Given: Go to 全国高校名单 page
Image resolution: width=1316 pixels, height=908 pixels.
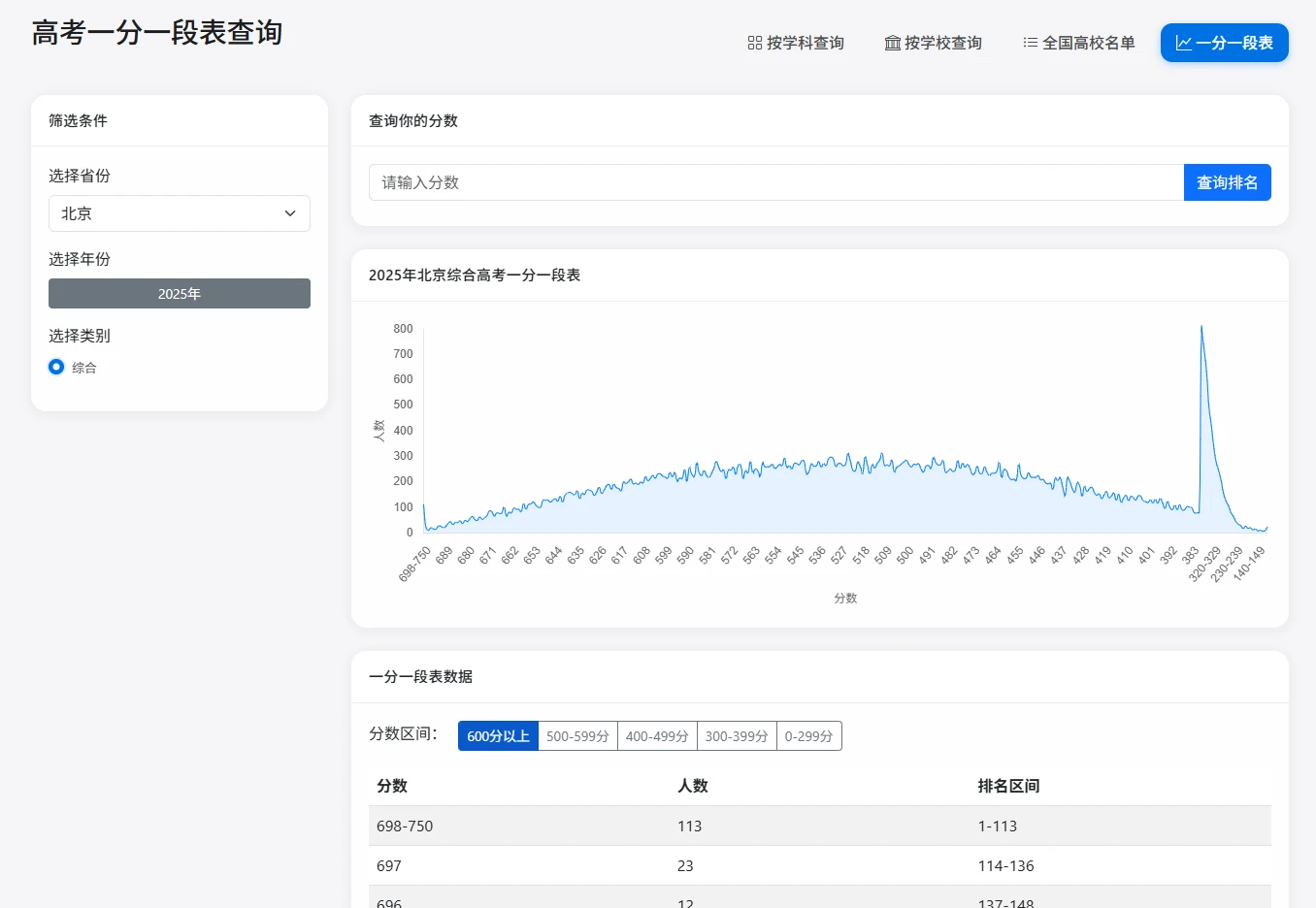Looking at the screenshot, I should click(1078, 43).
